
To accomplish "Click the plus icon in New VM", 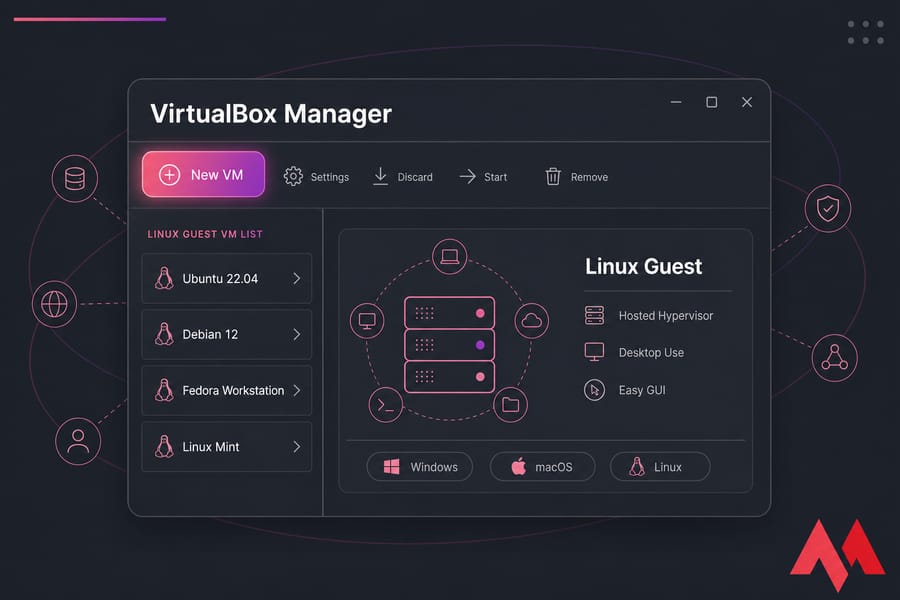I will pyautogui.click(x=169, y=175).
